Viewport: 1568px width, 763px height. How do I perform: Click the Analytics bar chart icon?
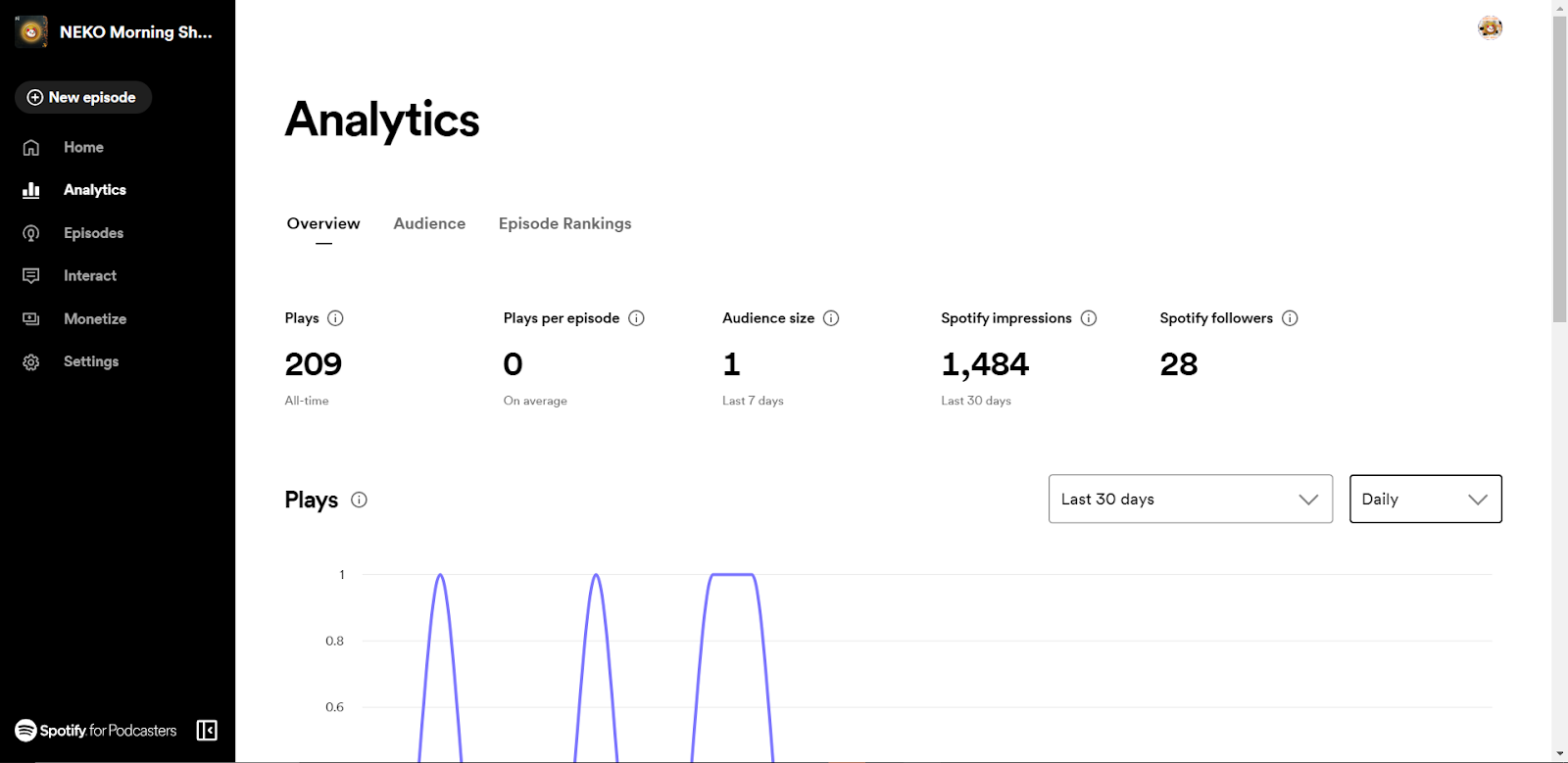[x=31, y=190]
